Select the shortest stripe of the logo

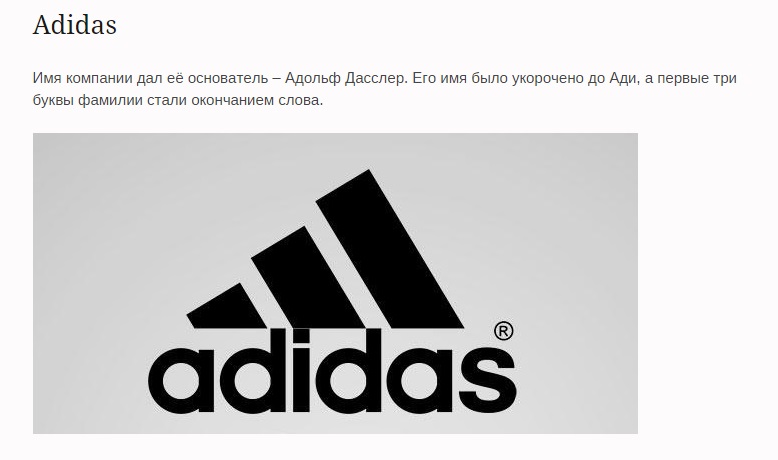pos(227,306)
